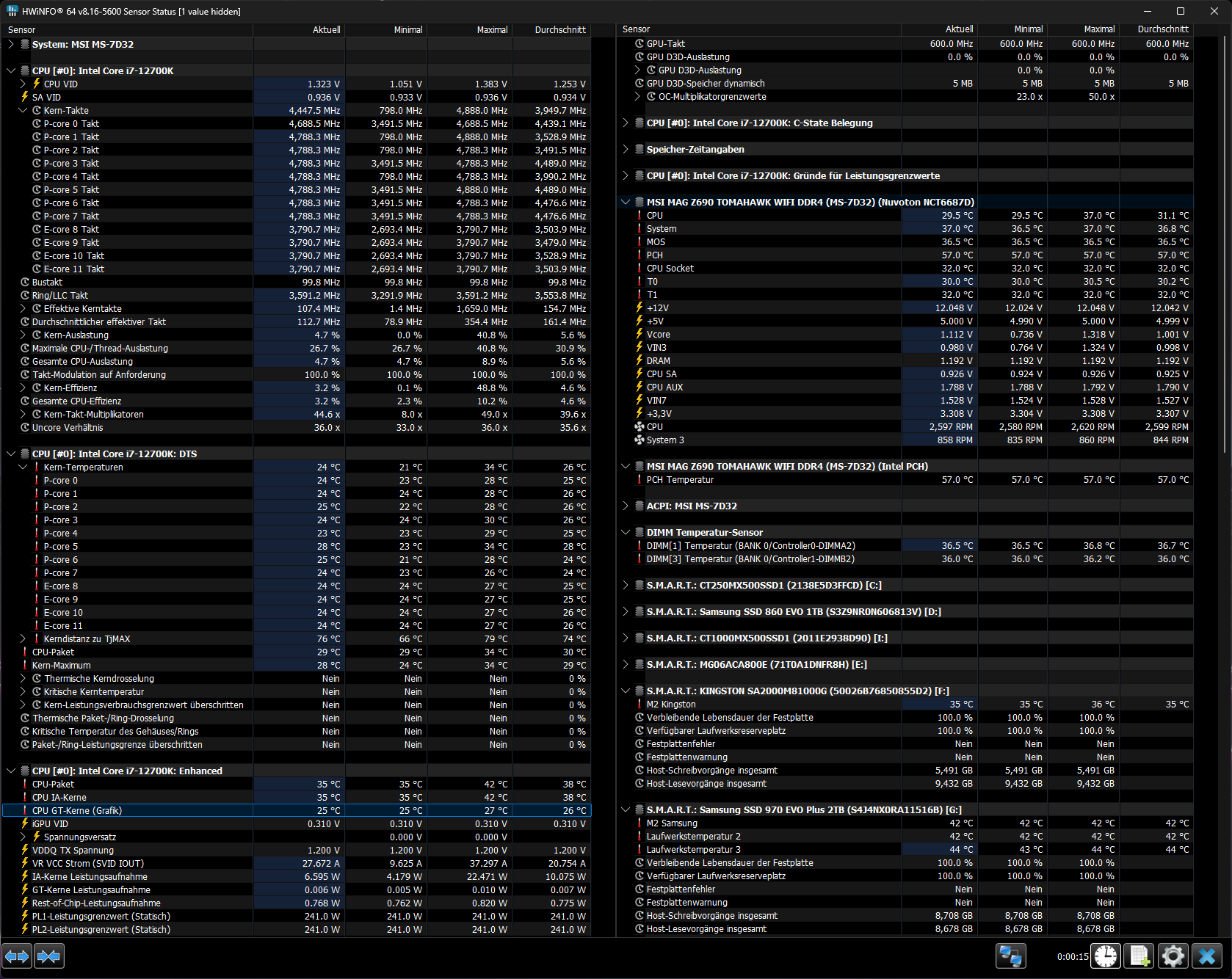
Task: Collapse the Kern-Temperaturen subtree
Action: [23, 467]
